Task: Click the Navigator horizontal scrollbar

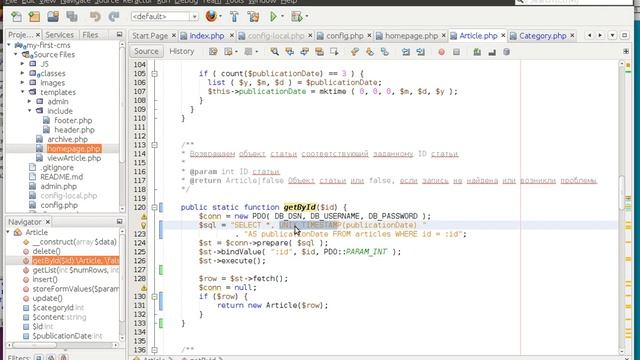Action: (62, 345)
